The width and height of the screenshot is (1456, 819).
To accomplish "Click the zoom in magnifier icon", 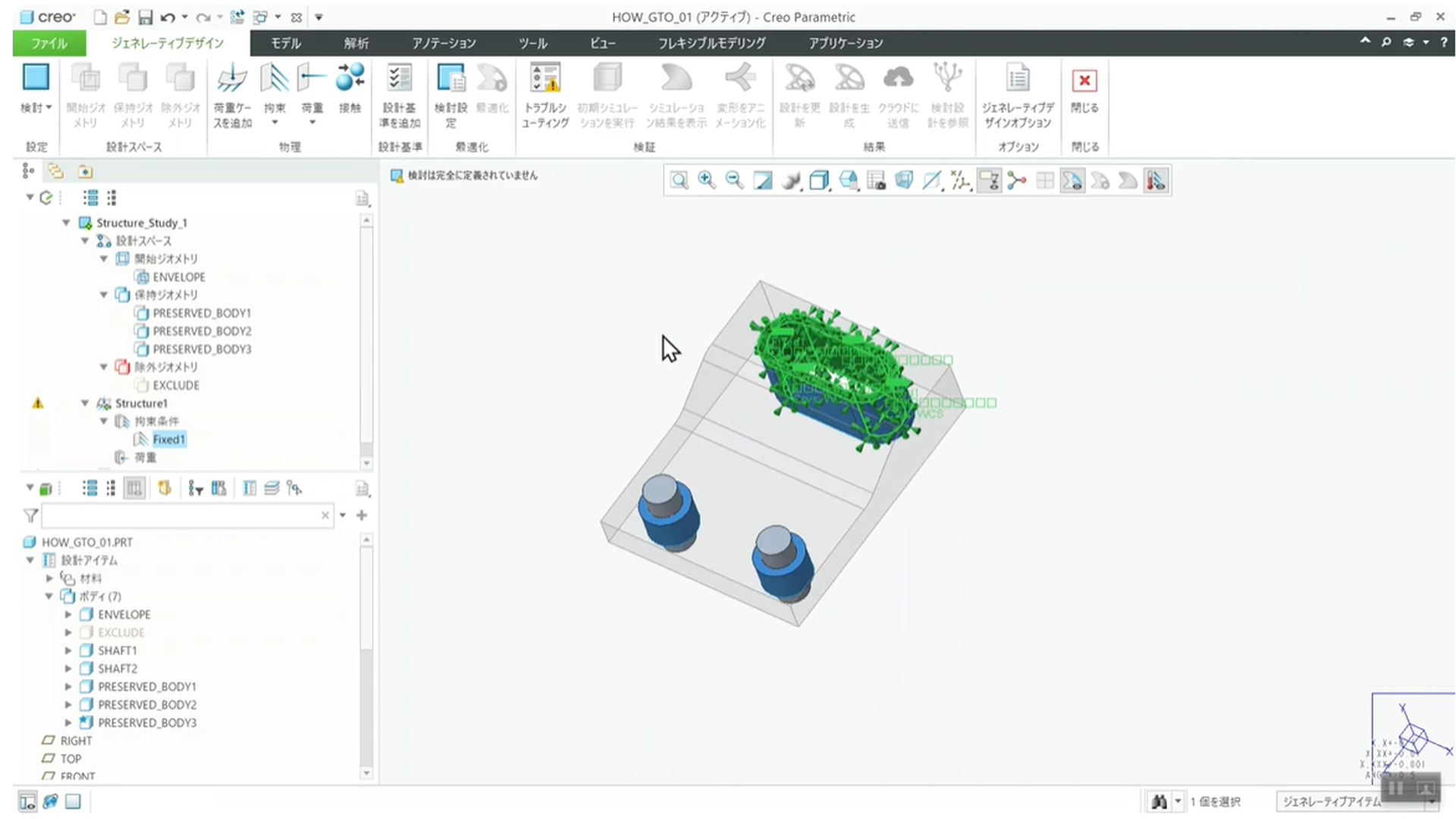I will [707, 180].
